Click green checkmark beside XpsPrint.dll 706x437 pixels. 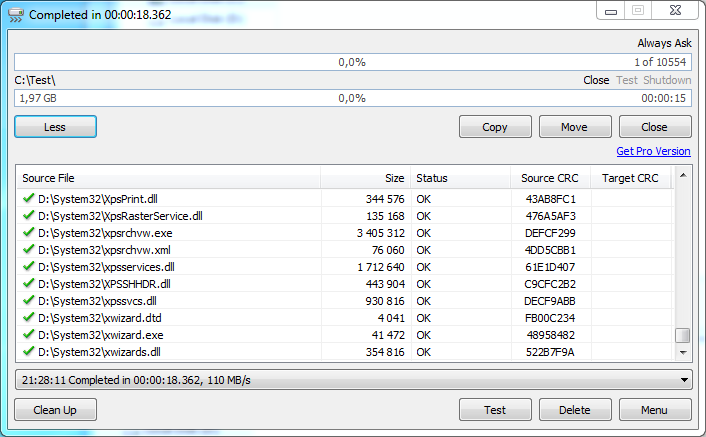(29, 198)
